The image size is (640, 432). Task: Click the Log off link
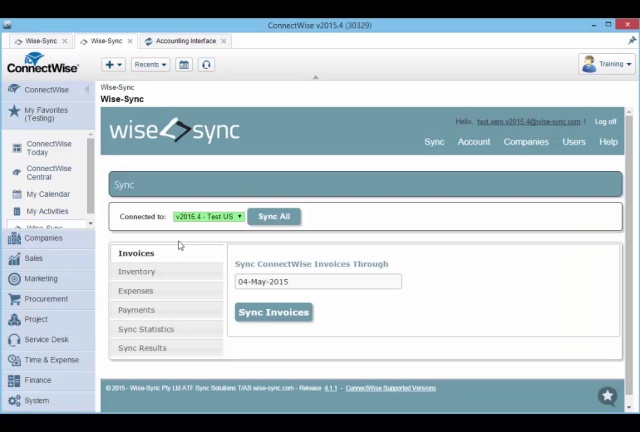pyautogui.click(x=605, y=122)
